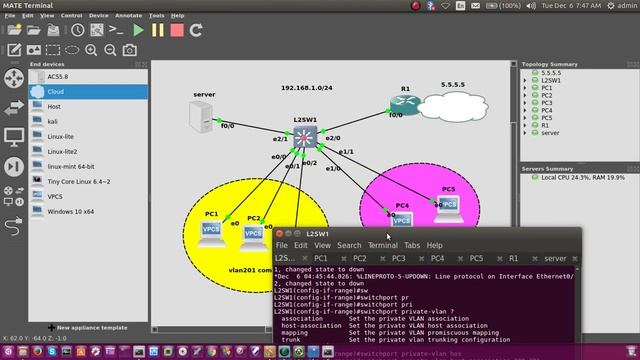The width and height of the screenshot is (640, 360).
Task: Browse security devices category icon
Action: tap(14, 167)
